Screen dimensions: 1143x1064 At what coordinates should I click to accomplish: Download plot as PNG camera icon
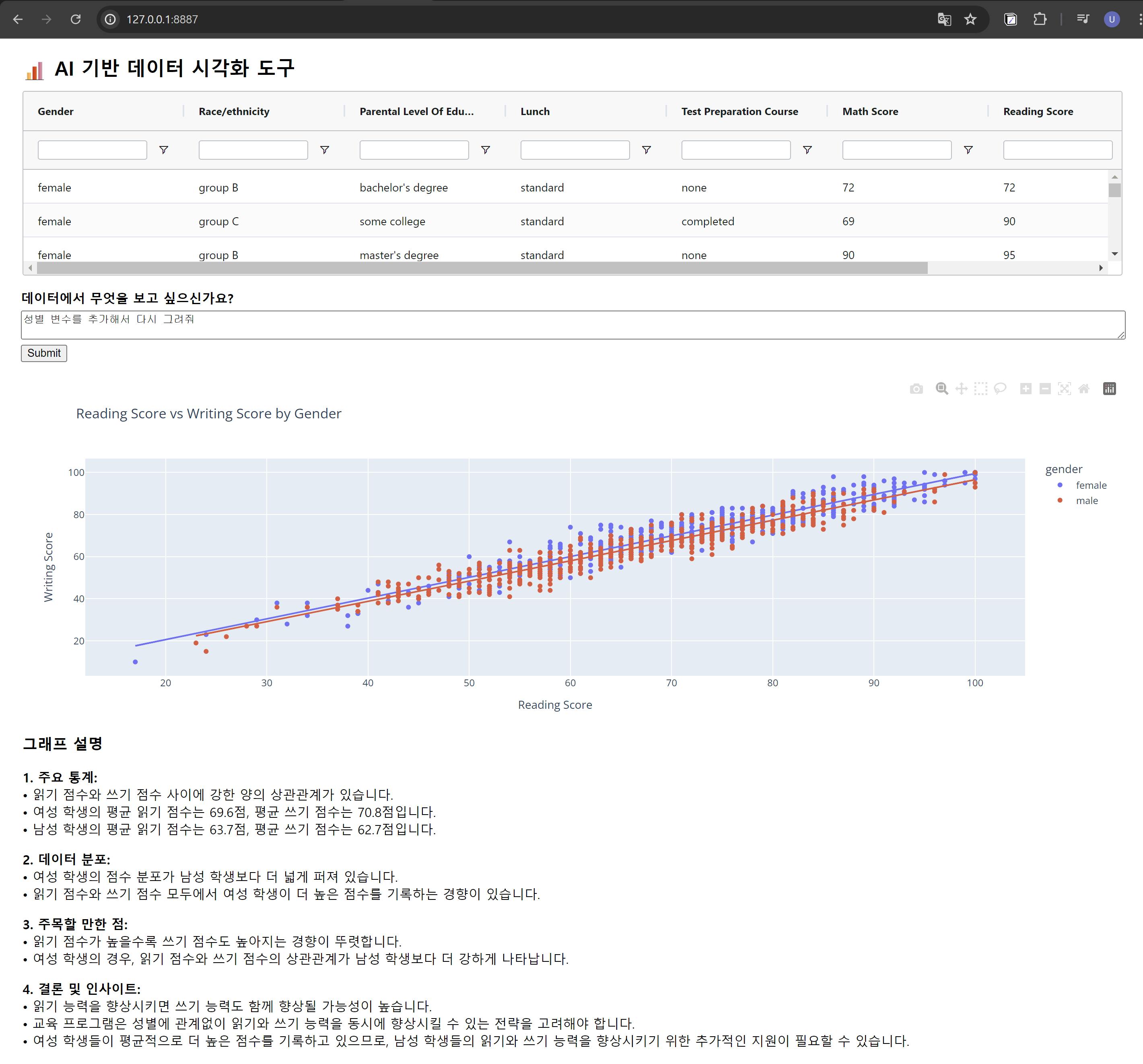(x=916, y=389)
